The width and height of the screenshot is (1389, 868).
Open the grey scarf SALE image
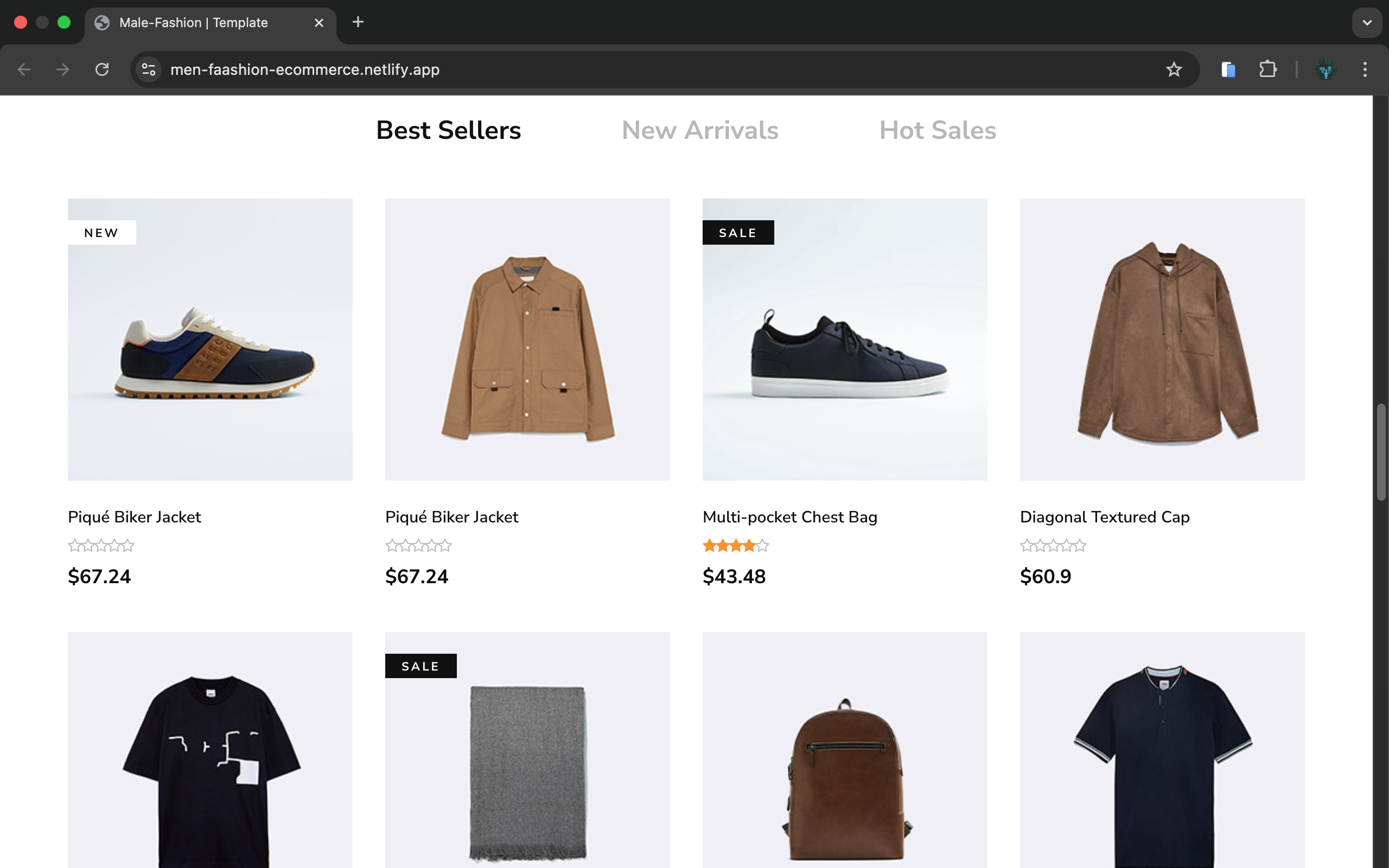click(527, 750)
